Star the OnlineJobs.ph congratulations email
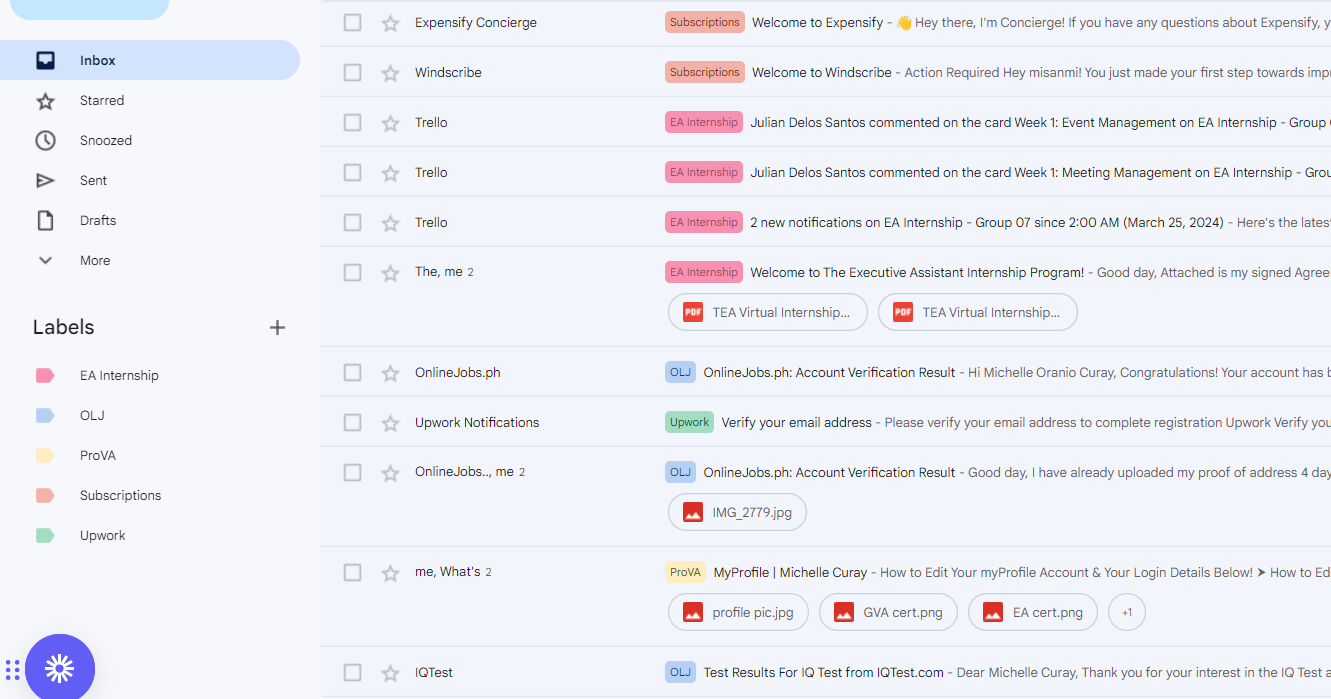Viewport: 1331px width, 699px height. click(390, 372)
